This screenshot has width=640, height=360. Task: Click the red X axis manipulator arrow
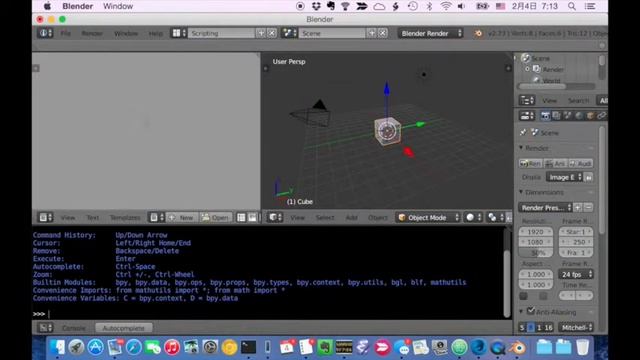click(409, 152)
